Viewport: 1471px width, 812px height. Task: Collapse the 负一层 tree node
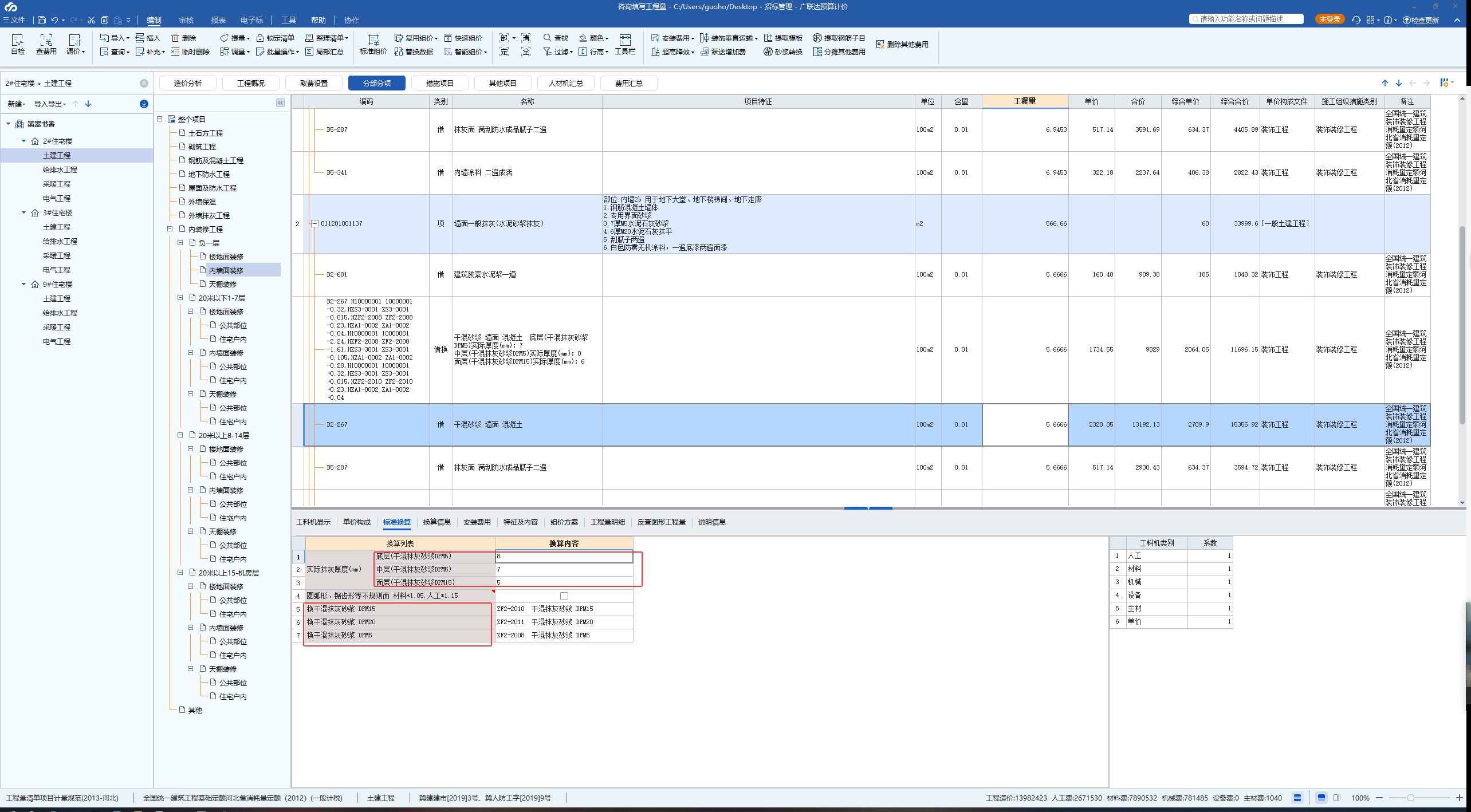(x=180, y=243)
